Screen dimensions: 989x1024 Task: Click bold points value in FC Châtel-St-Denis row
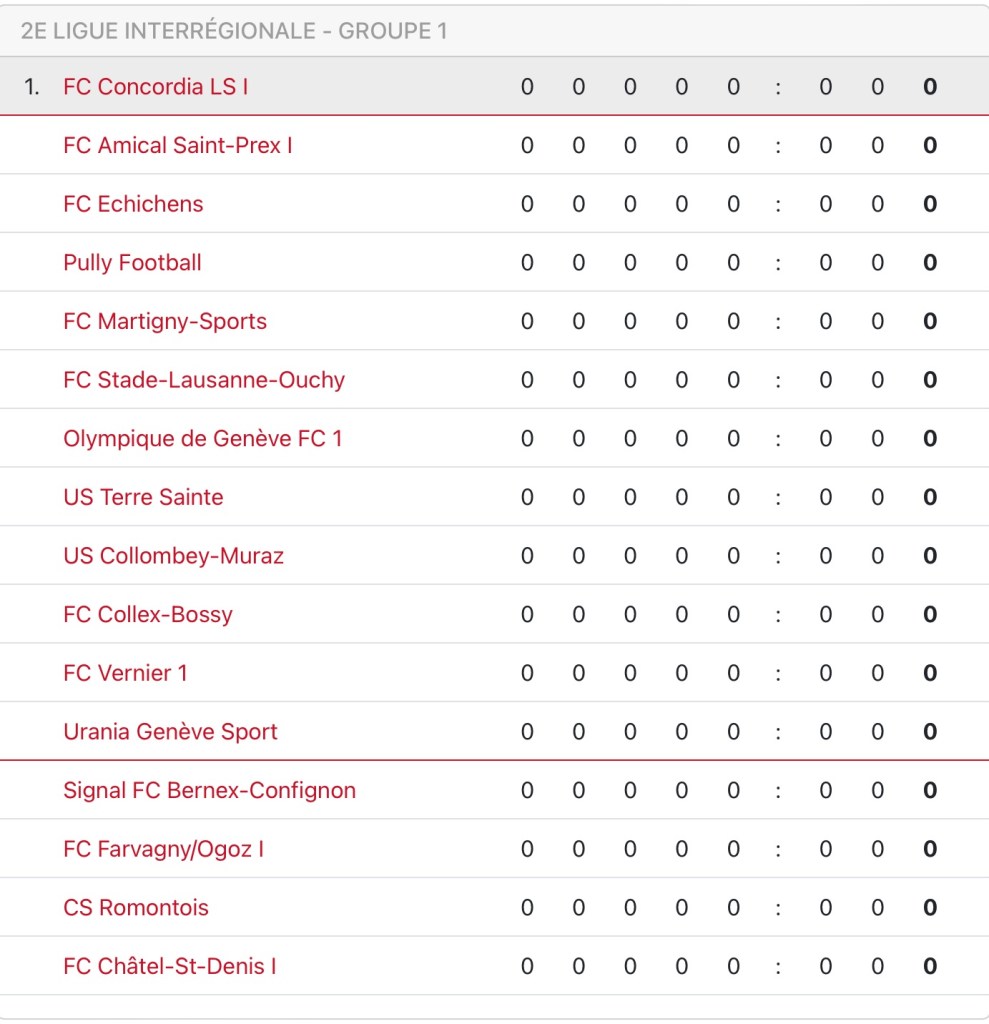(930, 967)
